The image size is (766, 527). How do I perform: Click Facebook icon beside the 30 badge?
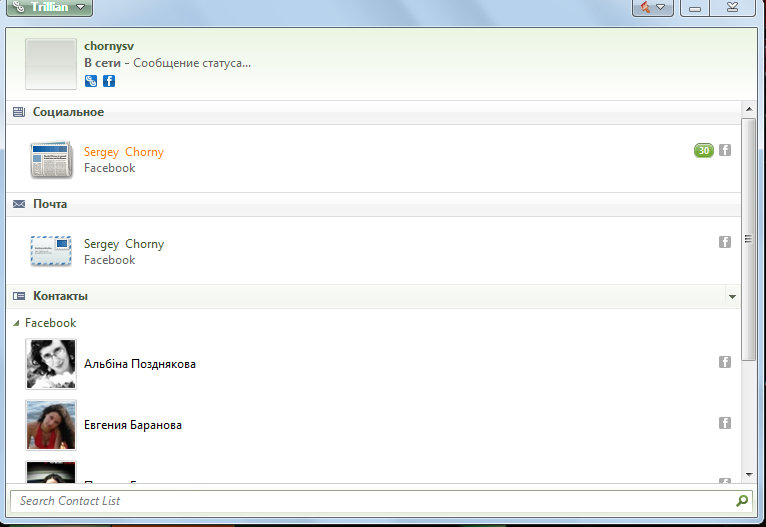725,150
